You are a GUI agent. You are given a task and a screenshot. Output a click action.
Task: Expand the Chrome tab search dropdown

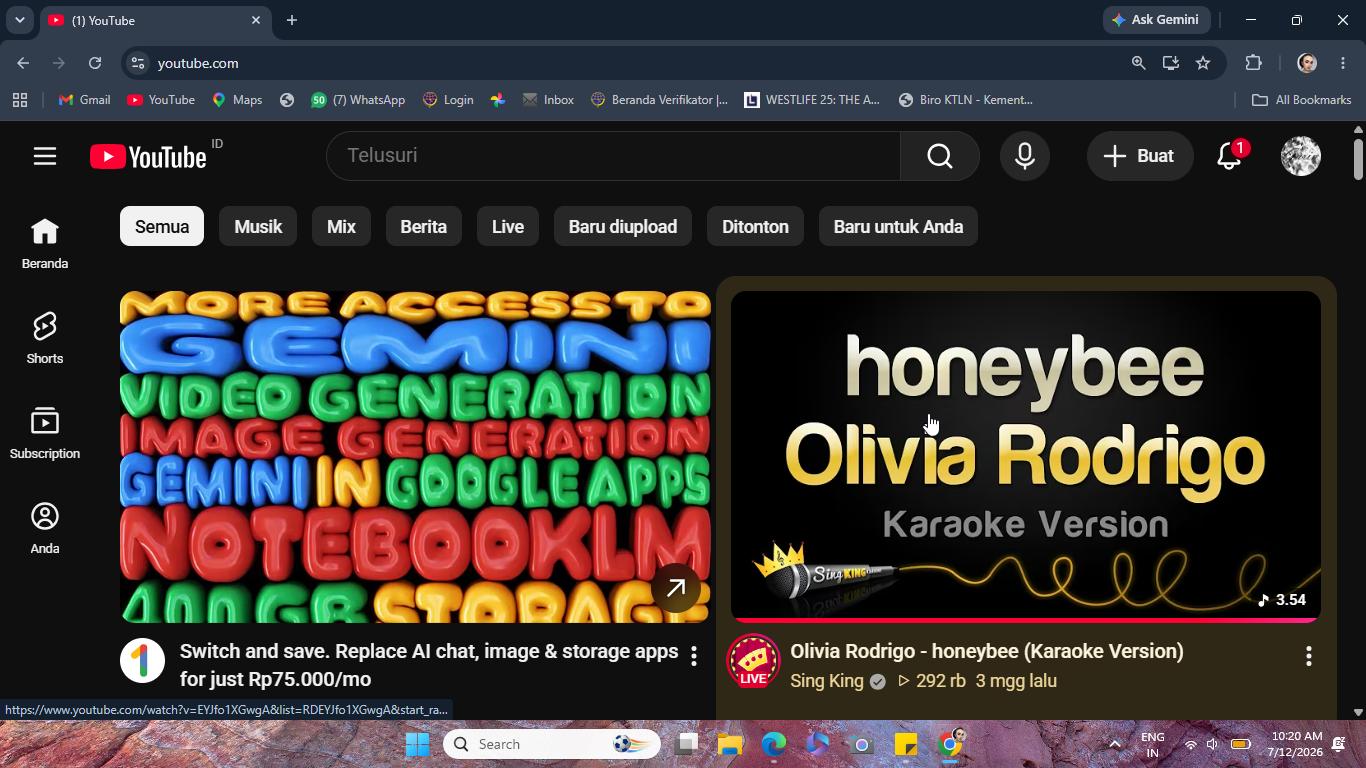pyautogui.click(x=19, y=20)
